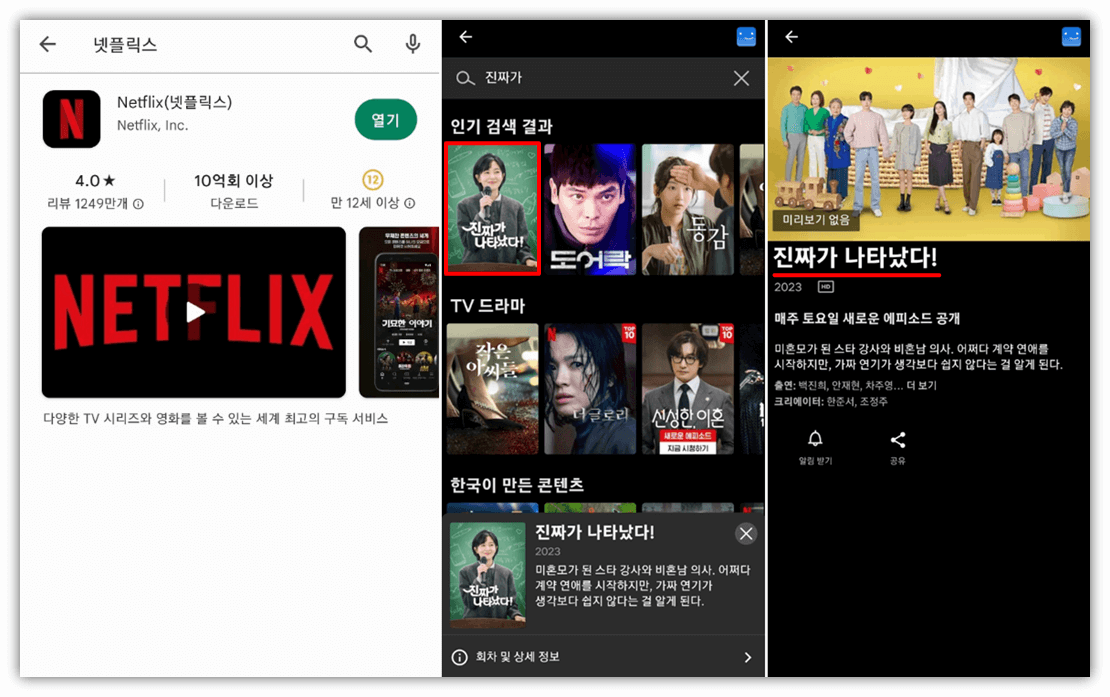Select the Netflix(넷플릭스) app title
This screenshot has height=697, width=1110.
click(x=174, y=102)
